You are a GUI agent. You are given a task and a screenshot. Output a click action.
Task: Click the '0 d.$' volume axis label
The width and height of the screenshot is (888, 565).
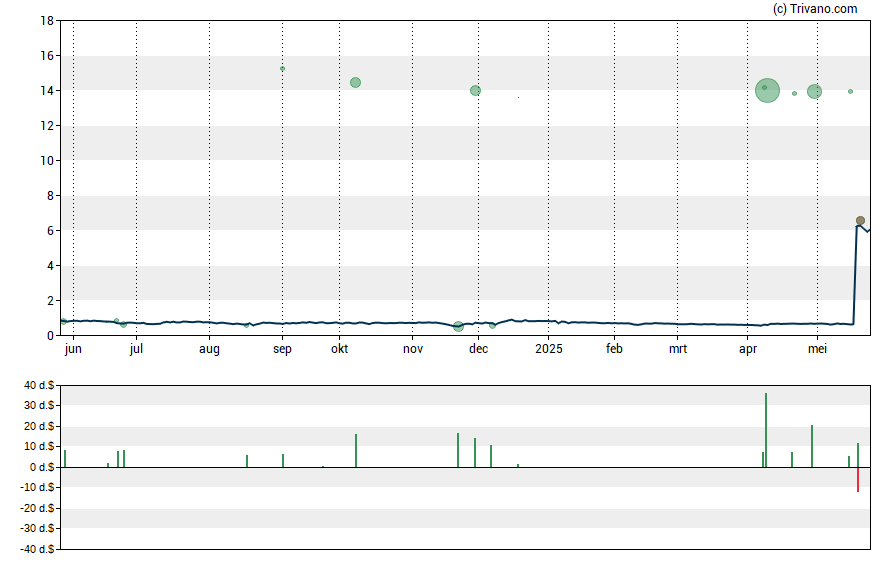pos(42,468)
